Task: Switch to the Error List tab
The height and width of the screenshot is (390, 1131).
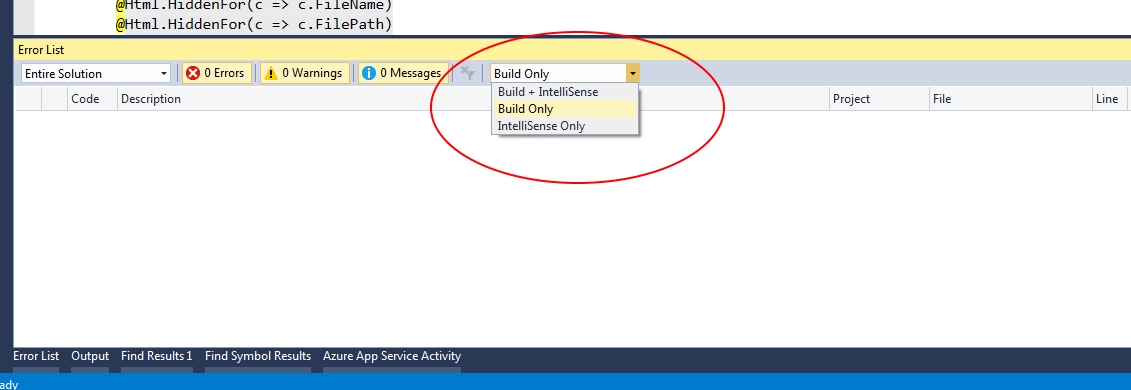Action: tap(36, 356)
